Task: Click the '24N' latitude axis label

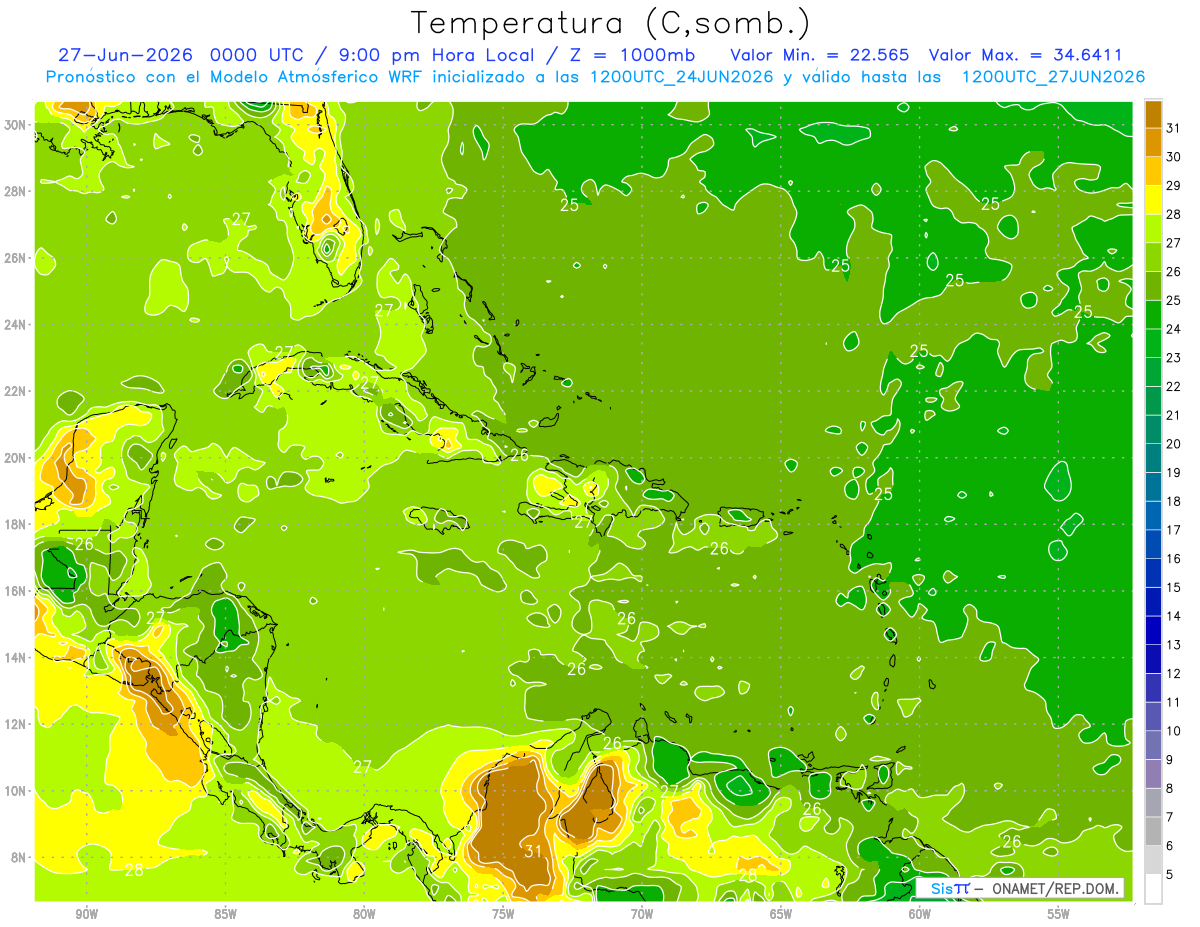Action: (15, 325)
